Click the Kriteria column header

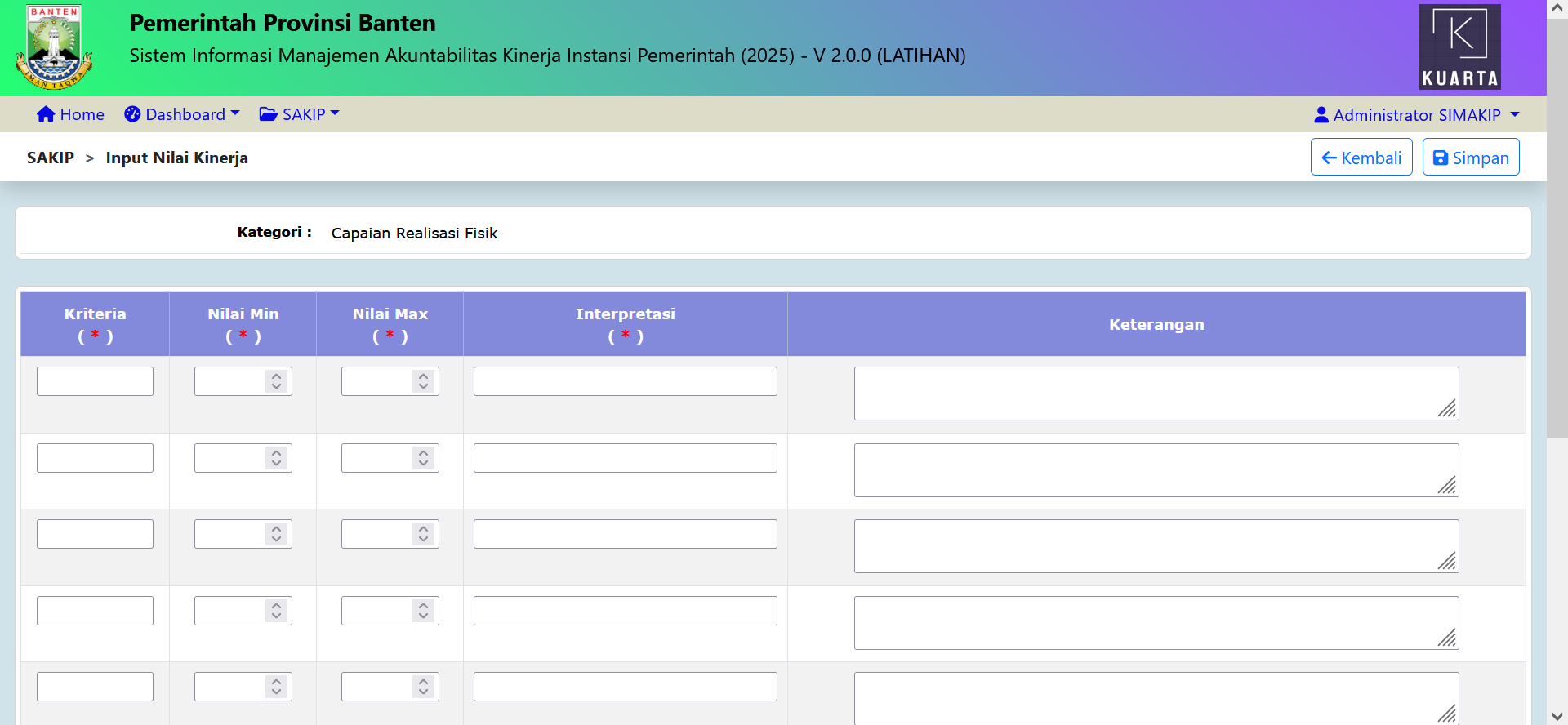(x=95, y=324)
